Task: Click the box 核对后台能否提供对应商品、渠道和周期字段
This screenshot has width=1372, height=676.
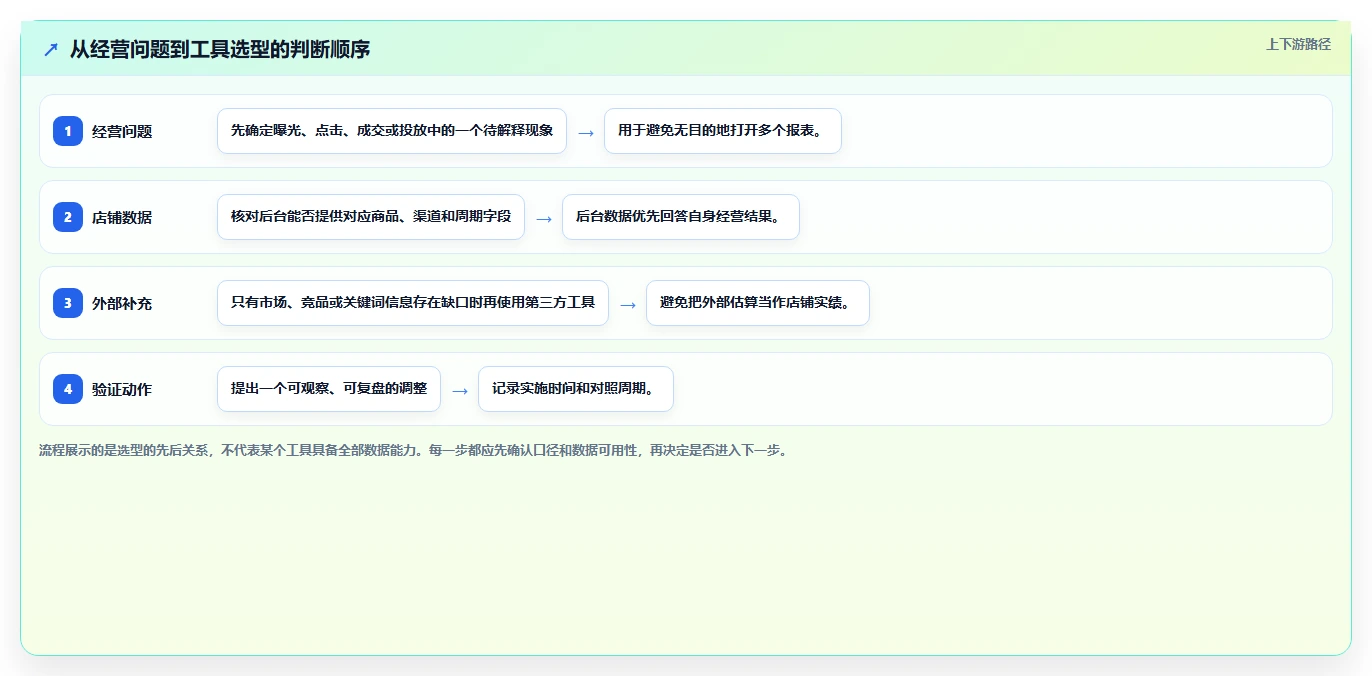Action: pyautogui.click(x=371, y=217)
